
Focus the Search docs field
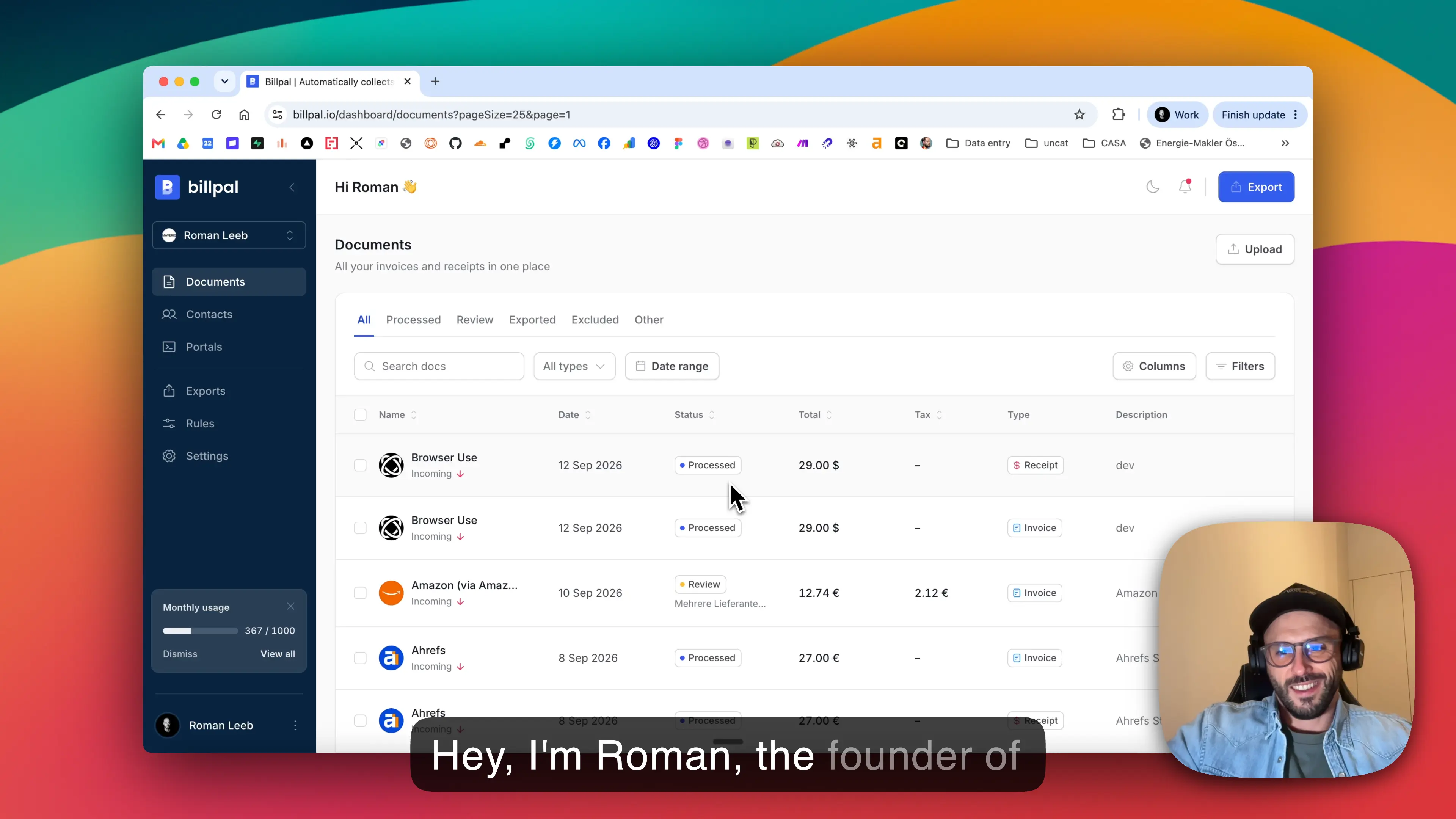439,366
